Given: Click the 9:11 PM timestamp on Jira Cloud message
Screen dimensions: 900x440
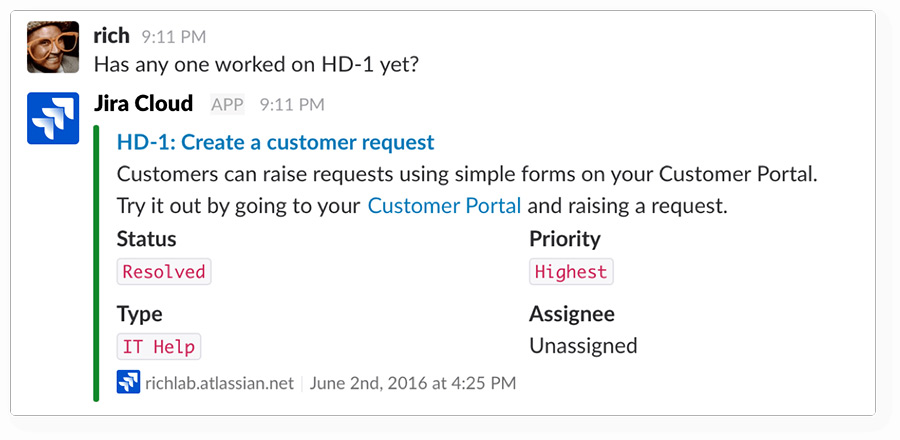Looking at the screenshot, I should (x=292, y=104).
